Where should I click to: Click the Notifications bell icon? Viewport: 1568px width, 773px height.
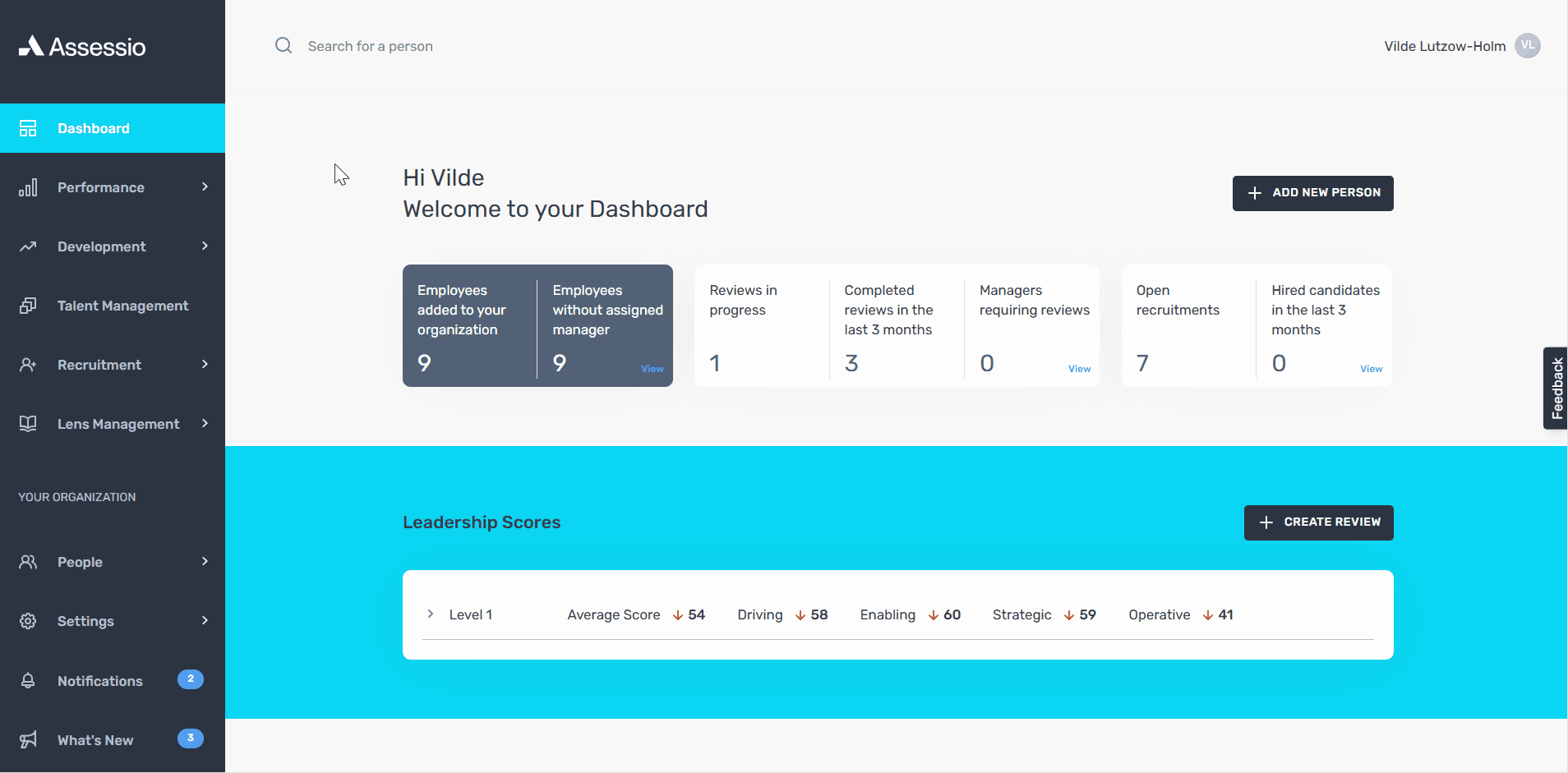[x=28, y=680]
